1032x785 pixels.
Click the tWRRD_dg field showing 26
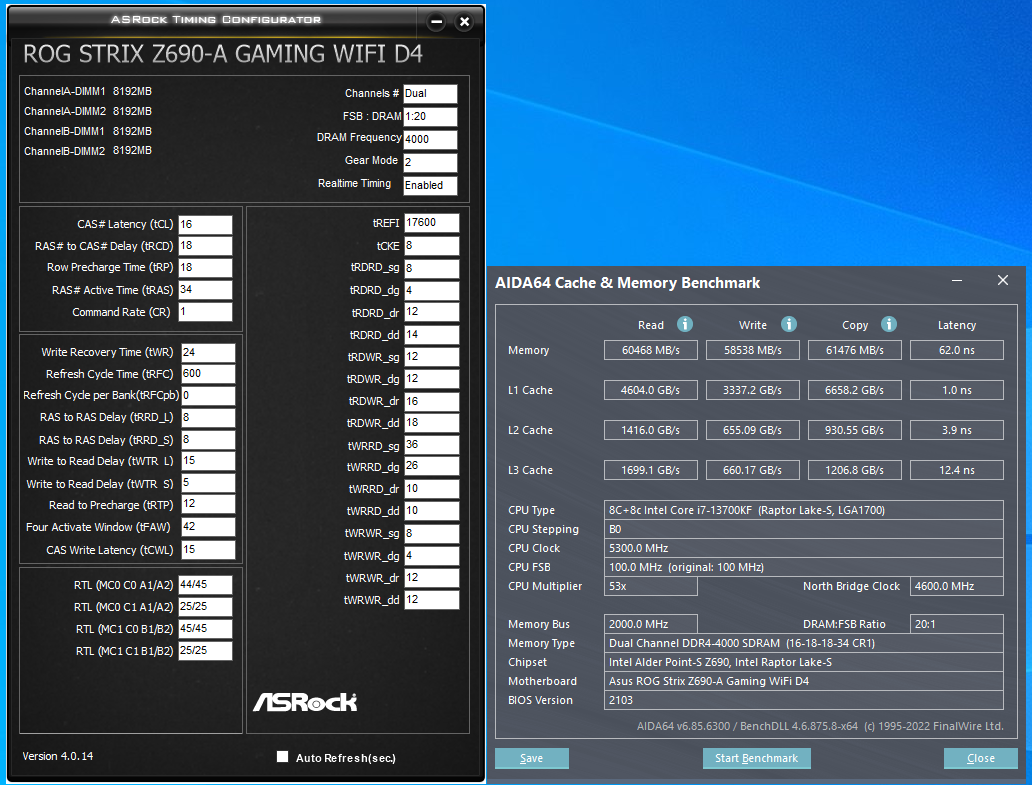[431, 467]
